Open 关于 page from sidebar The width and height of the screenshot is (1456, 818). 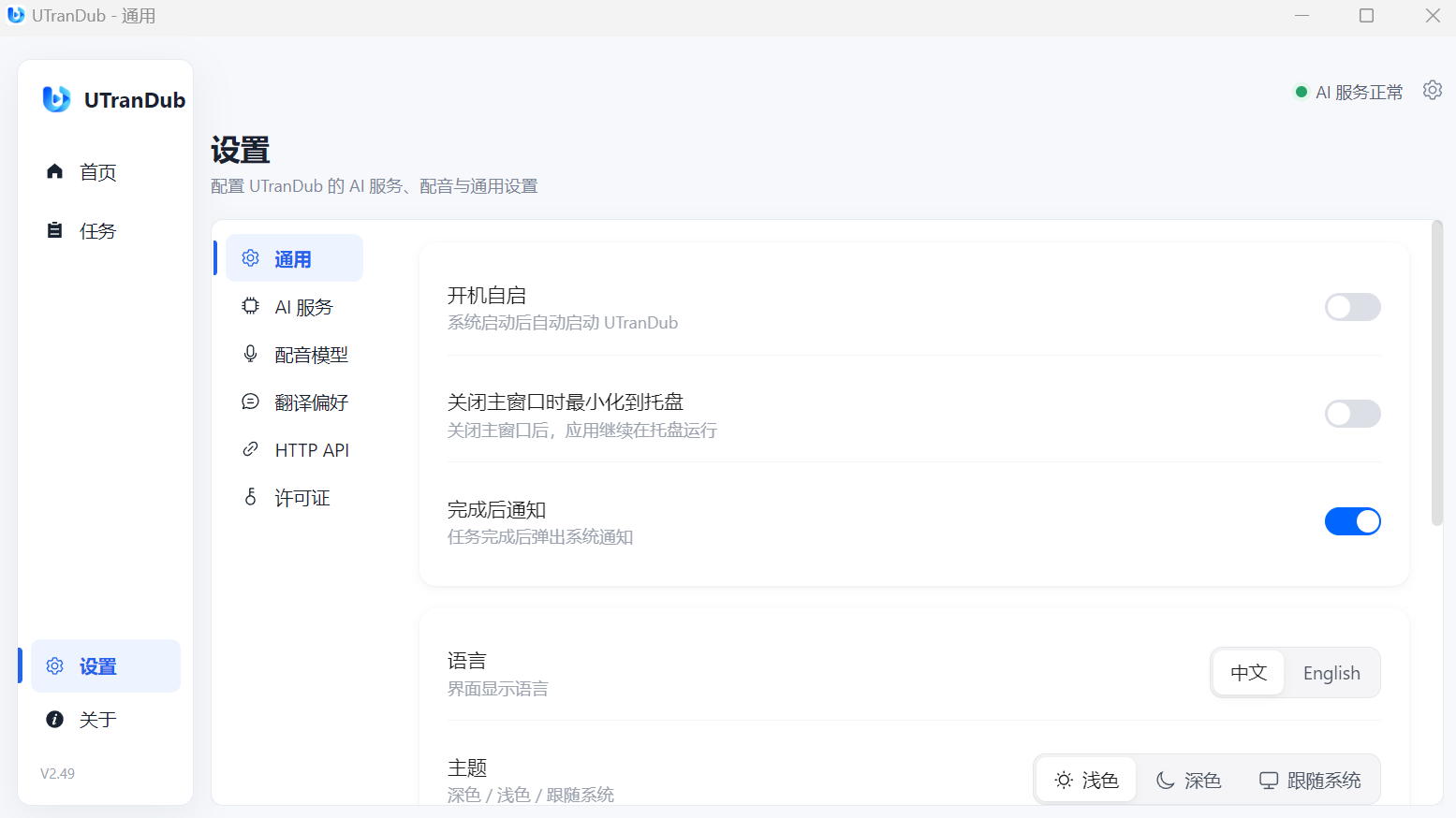105,719
